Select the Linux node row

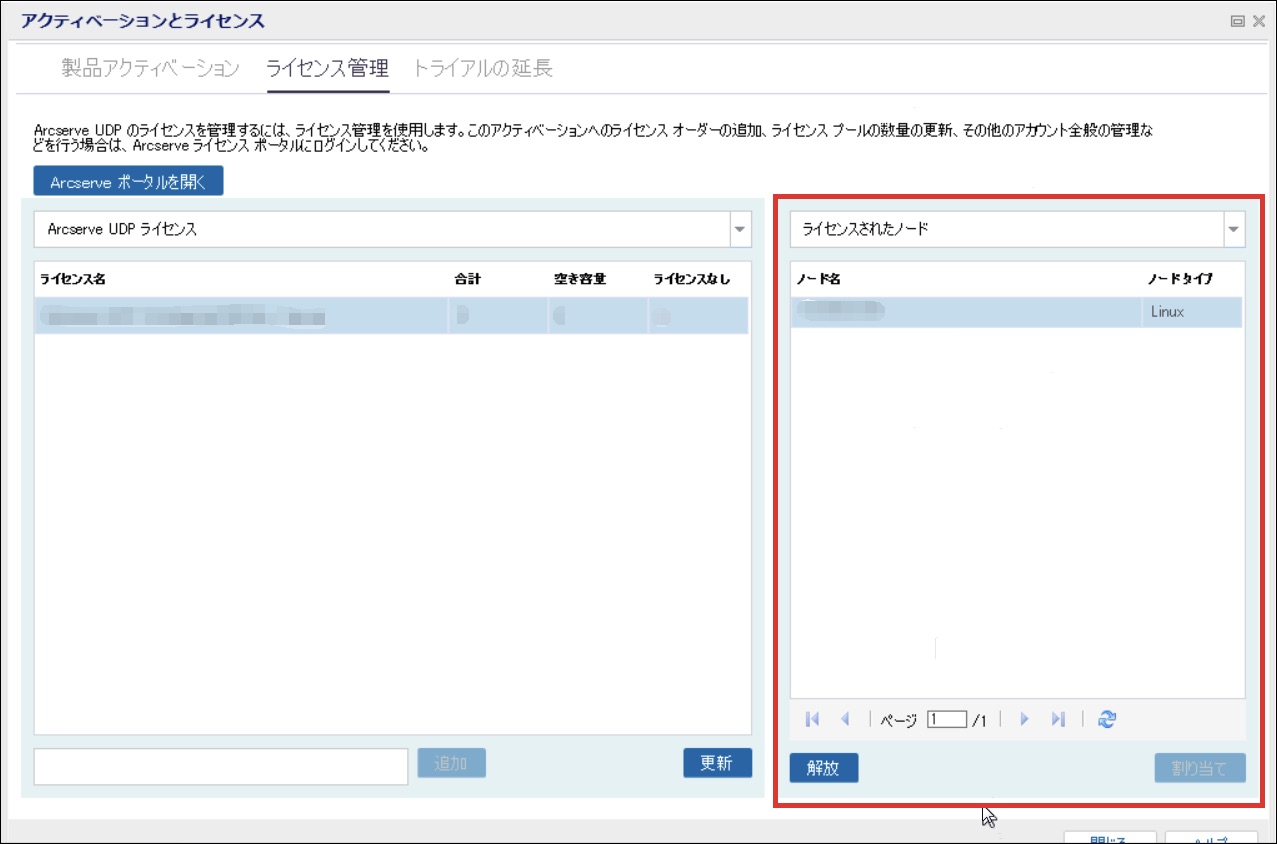point(1015,312)
